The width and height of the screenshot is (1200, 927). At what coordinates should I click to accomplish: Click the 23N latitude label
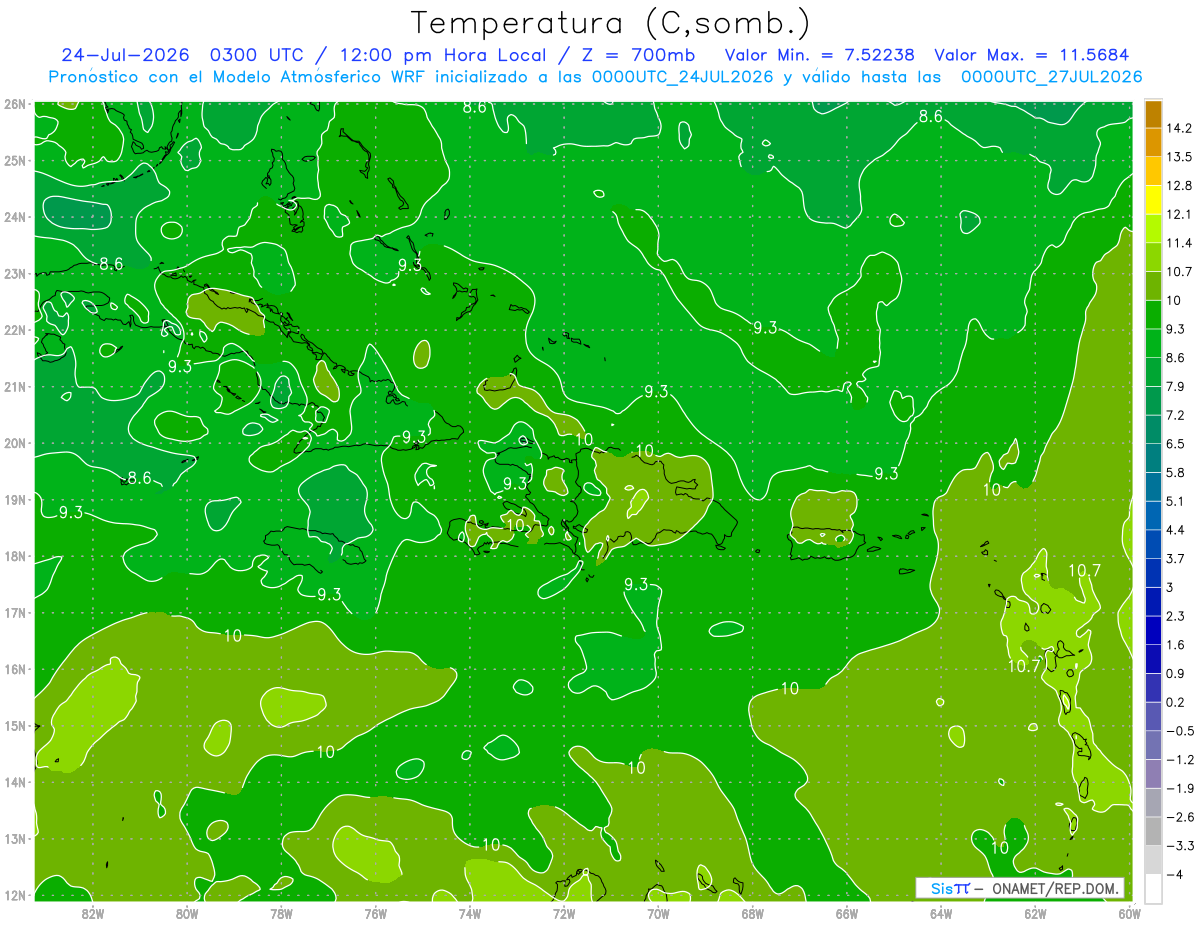[x=16, y=273]
